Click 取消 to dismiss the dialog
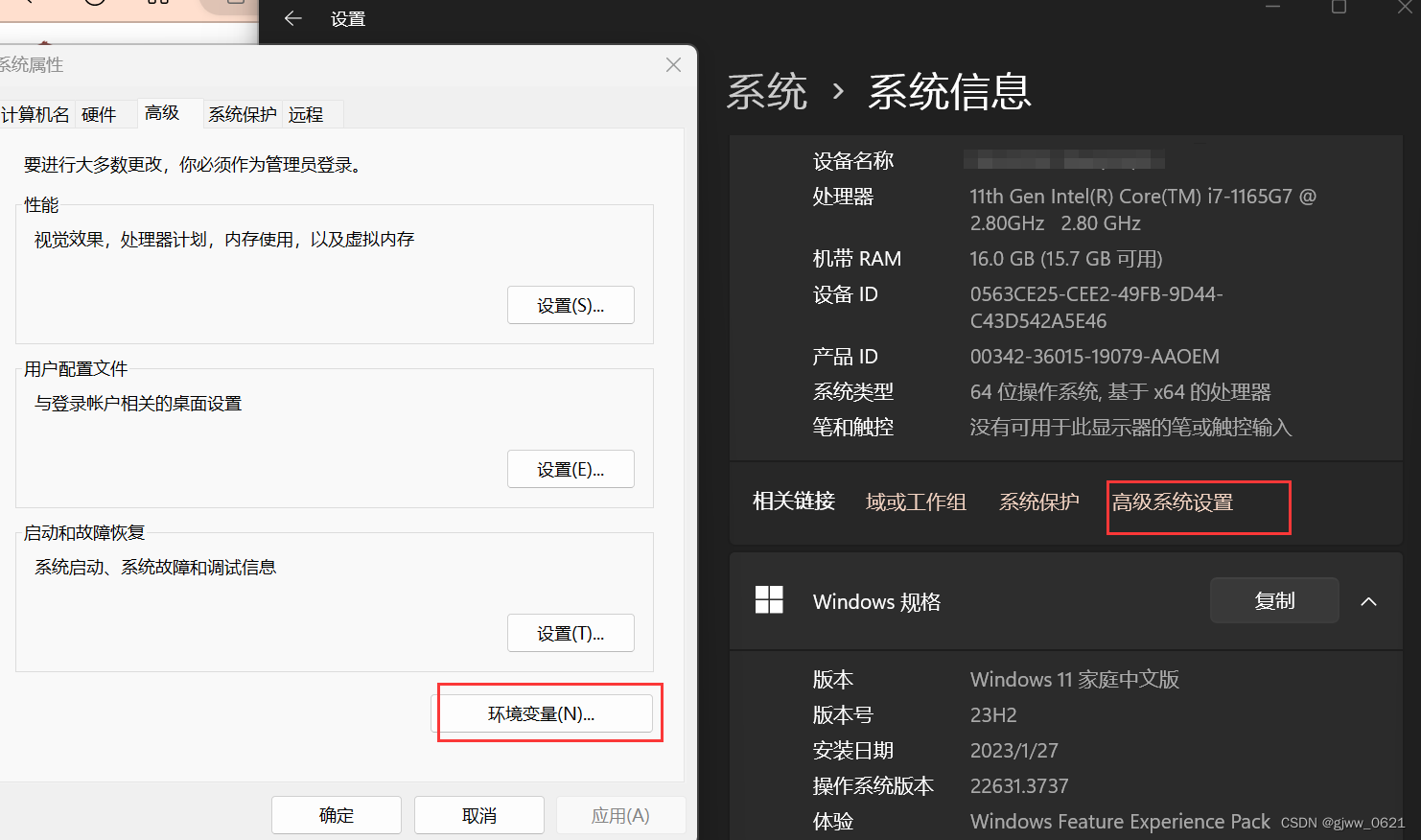 click(478, 815)
